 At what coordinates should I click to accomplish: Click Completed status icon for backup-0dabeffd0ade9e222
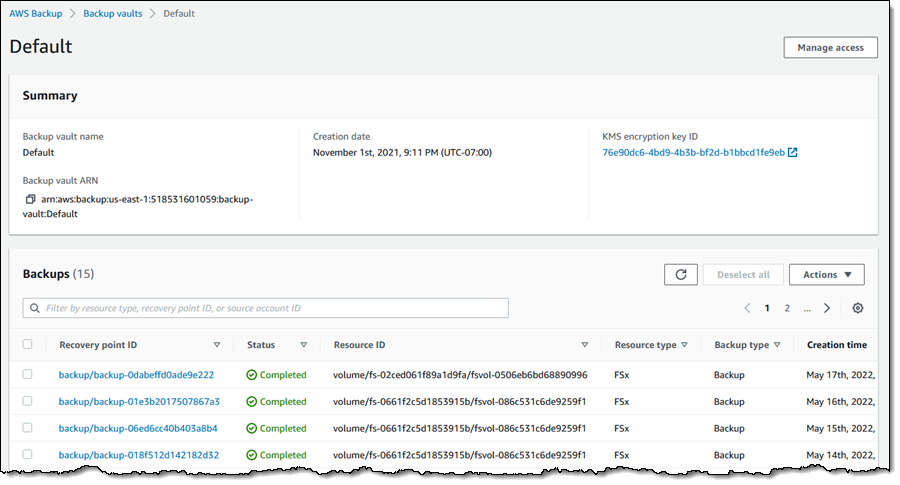tap(251, 375)
